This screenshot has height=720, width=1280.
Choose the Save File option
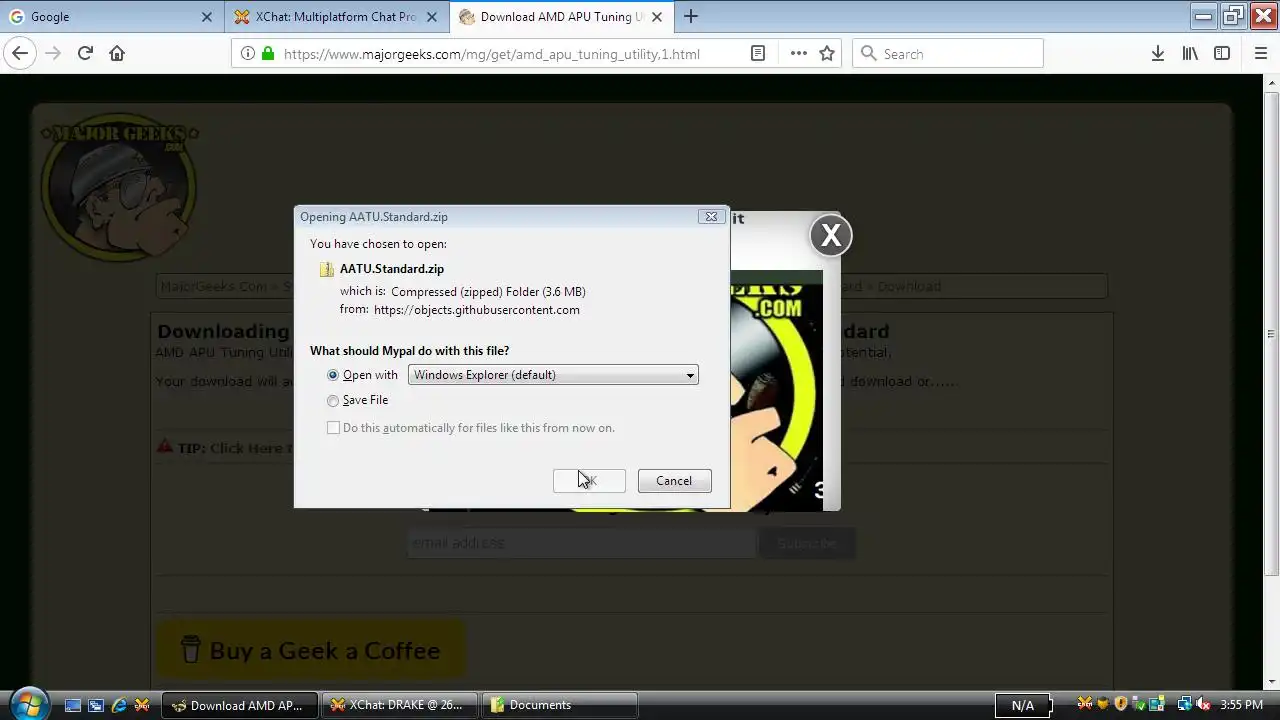(x=333, y=400)
